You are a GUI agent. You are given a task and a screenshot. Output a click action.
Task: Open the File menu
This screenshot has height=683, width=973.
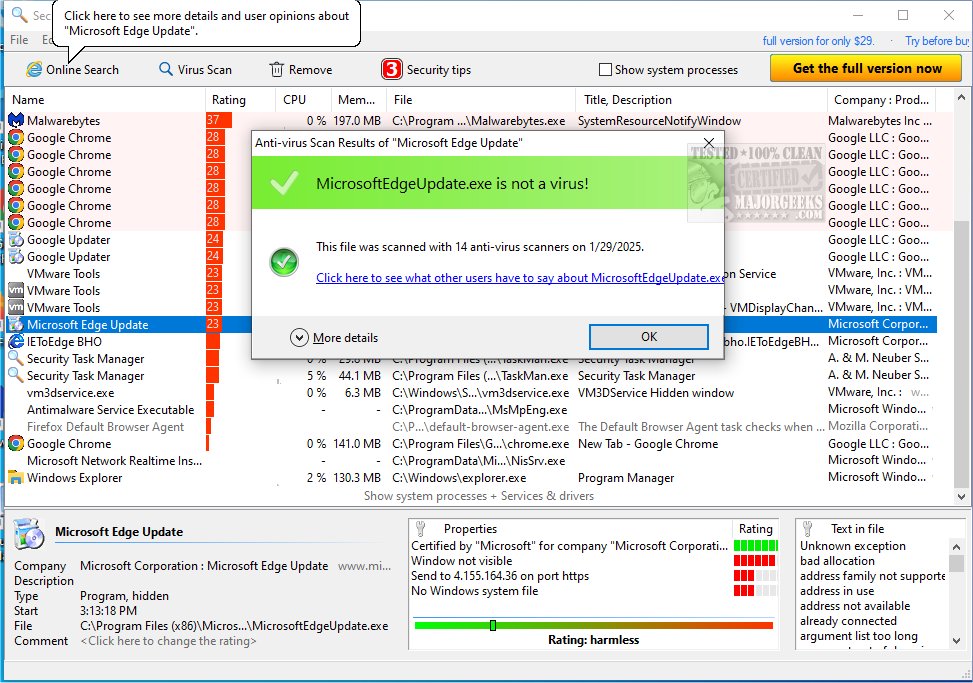[x=19, y=40]
